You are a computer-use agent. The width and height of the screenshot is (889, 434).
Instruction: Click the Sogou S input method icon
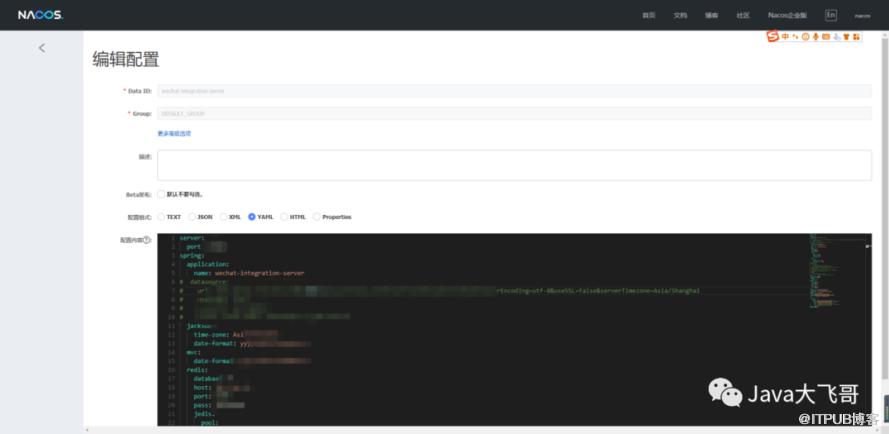pyautogui.click(x=773, y=37)
